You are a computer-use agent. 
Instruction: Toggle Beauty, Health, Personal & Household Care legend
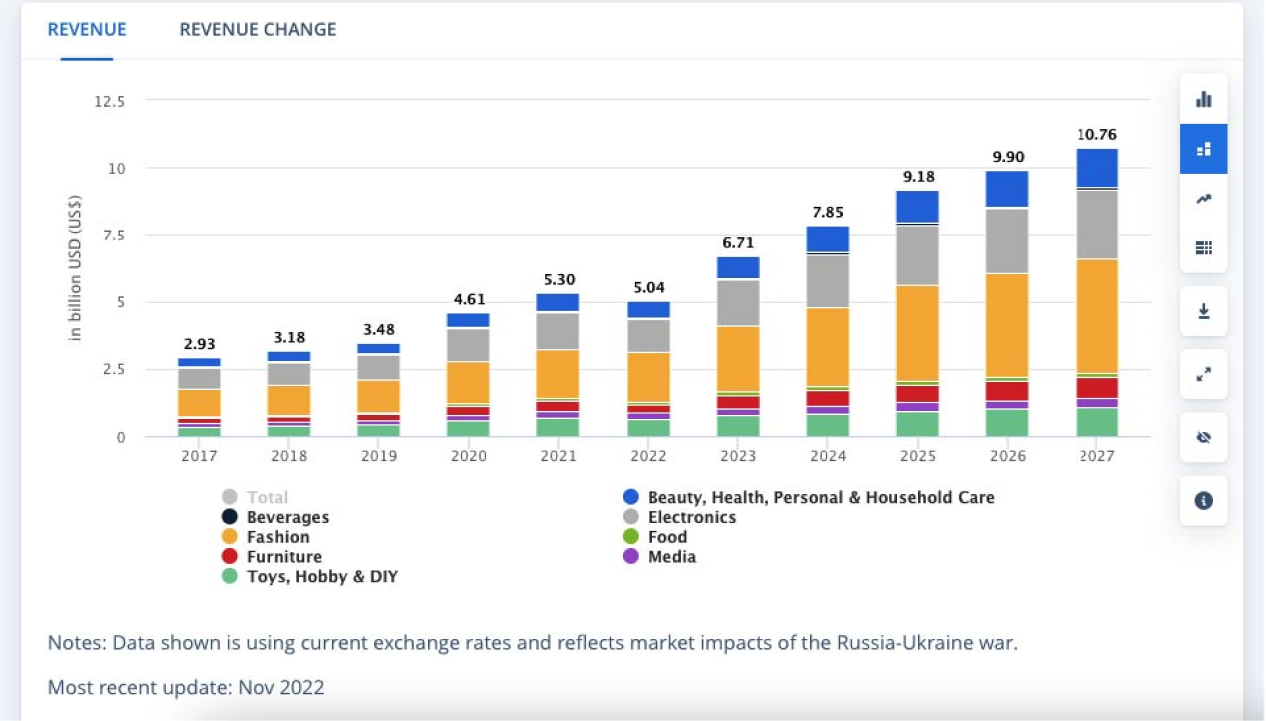click(x=820, y=497)
